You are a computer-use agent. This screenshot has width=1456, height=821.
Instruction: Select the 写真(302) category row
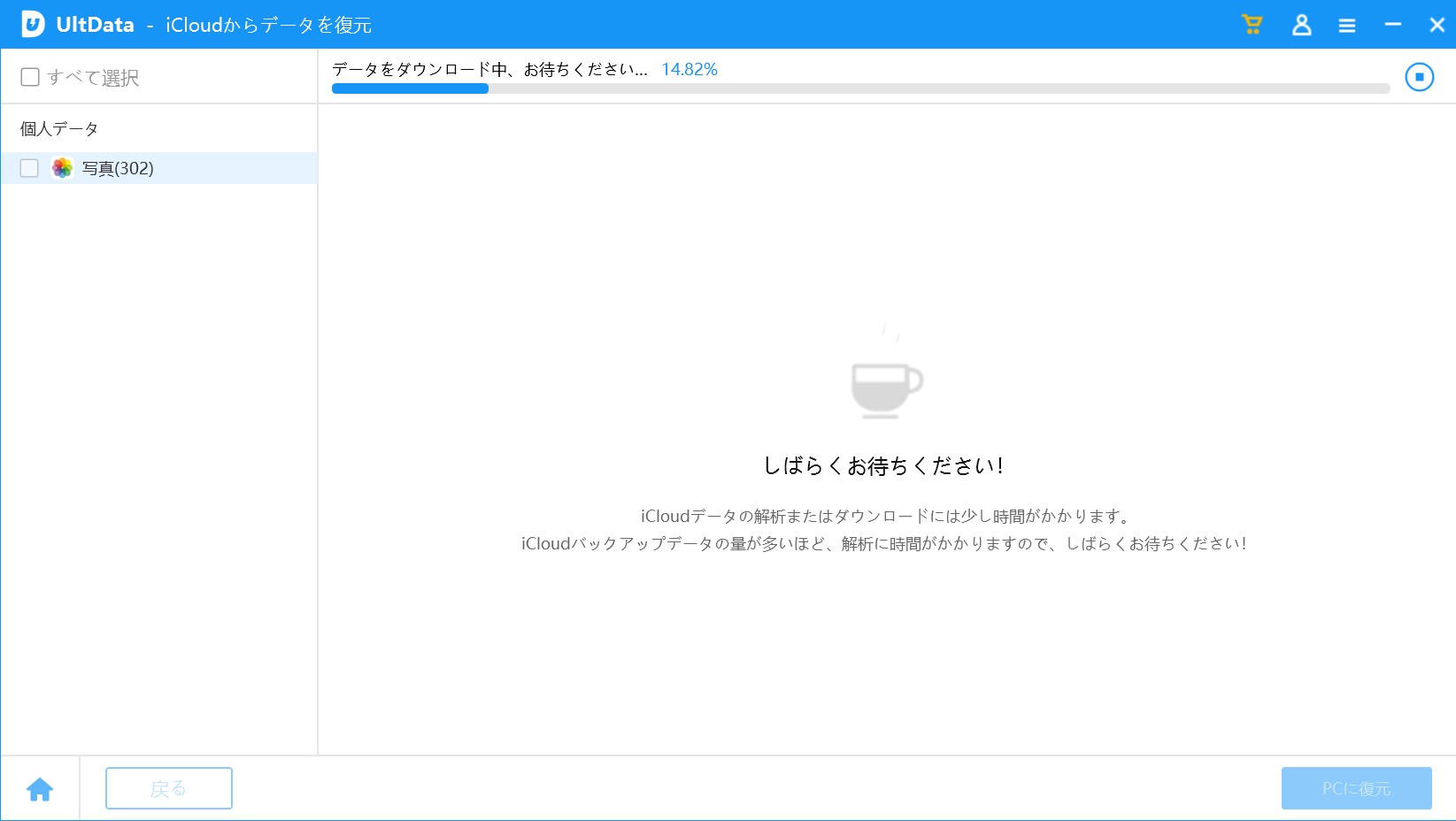click(177, 168)
